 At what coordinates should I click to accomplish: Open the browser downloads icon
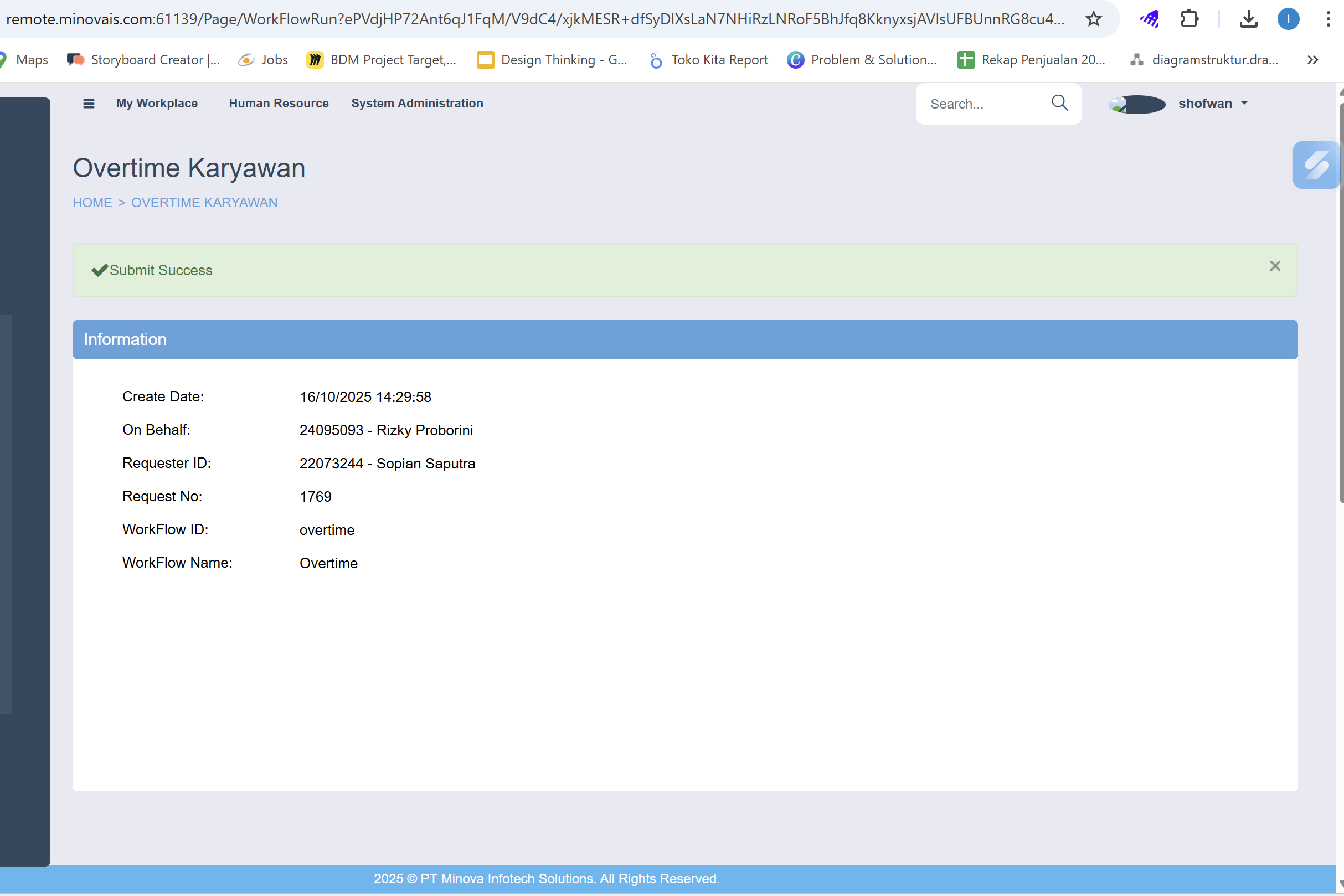pyautogui.click(x=1249, y=19)
